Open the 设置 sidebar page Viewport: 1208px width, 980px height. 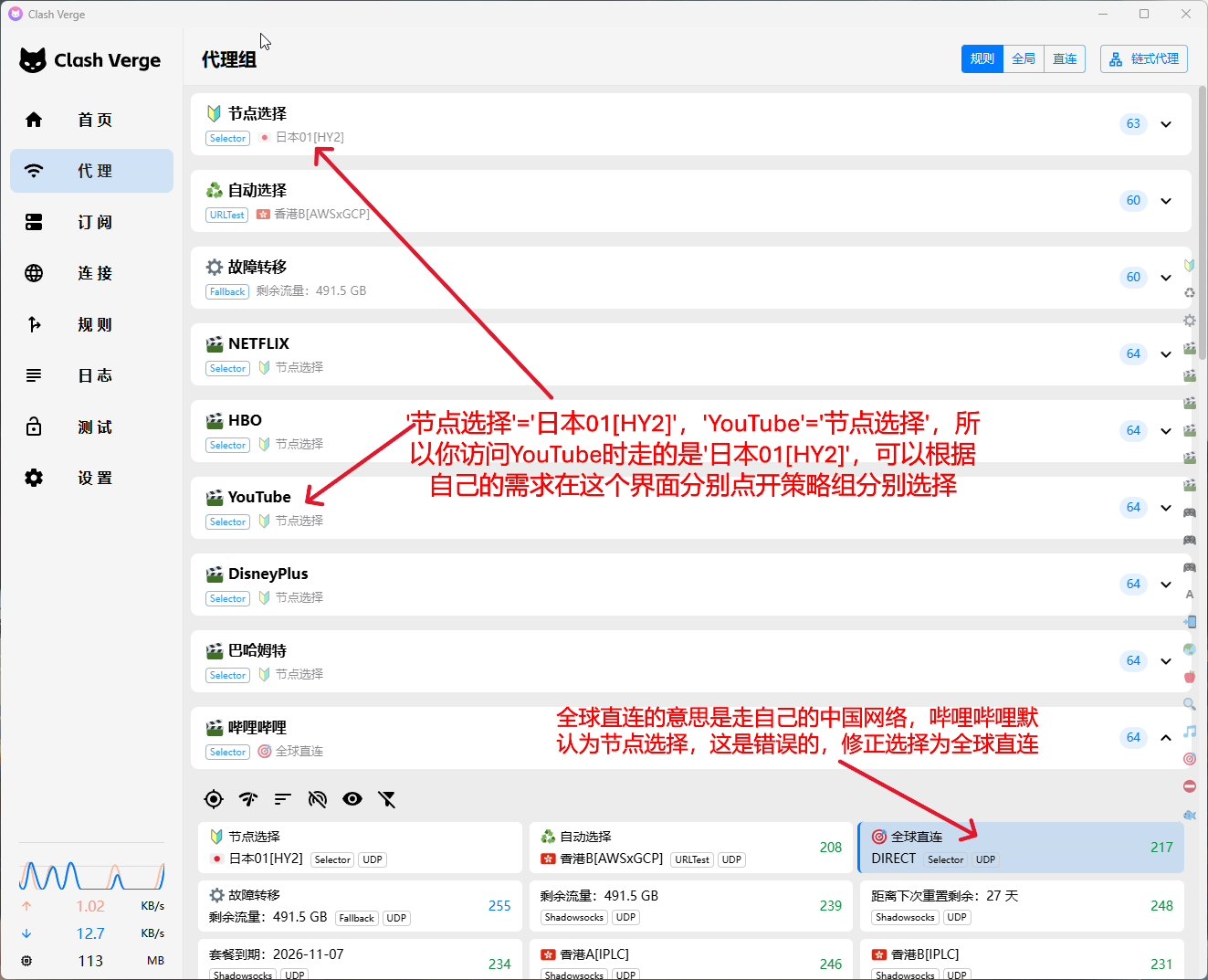91,478
